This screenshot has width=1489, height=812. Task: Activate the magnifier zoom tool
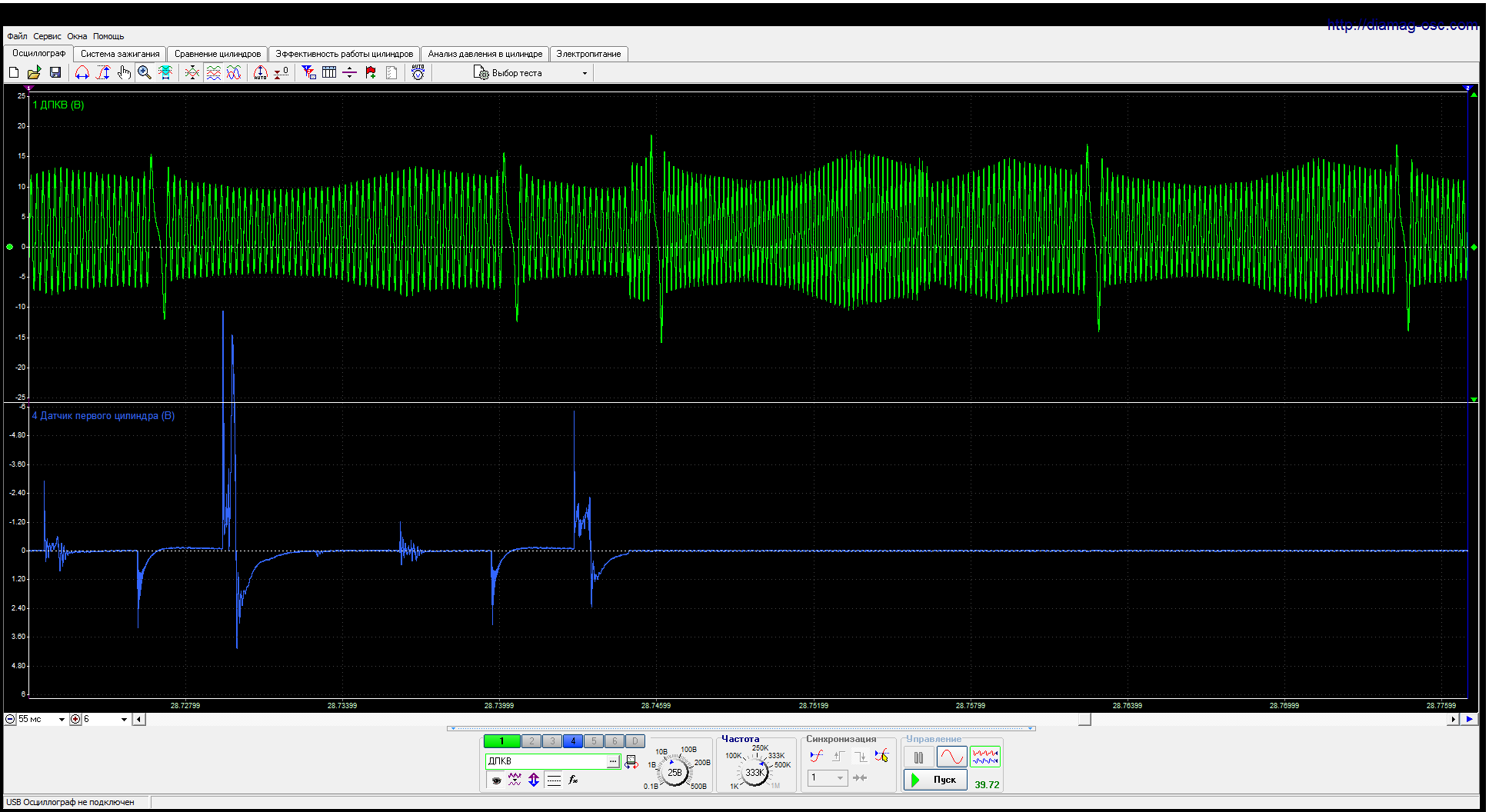tap(145, 72)
